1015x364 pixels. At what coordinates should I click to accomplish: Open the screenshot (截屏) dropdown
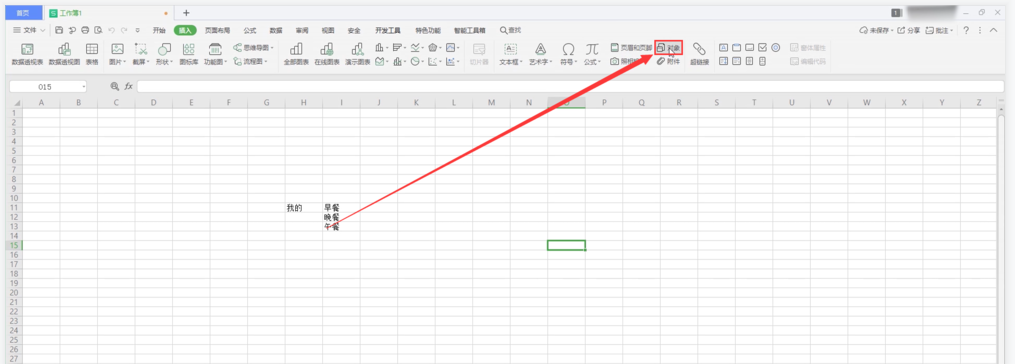(140, 54)
